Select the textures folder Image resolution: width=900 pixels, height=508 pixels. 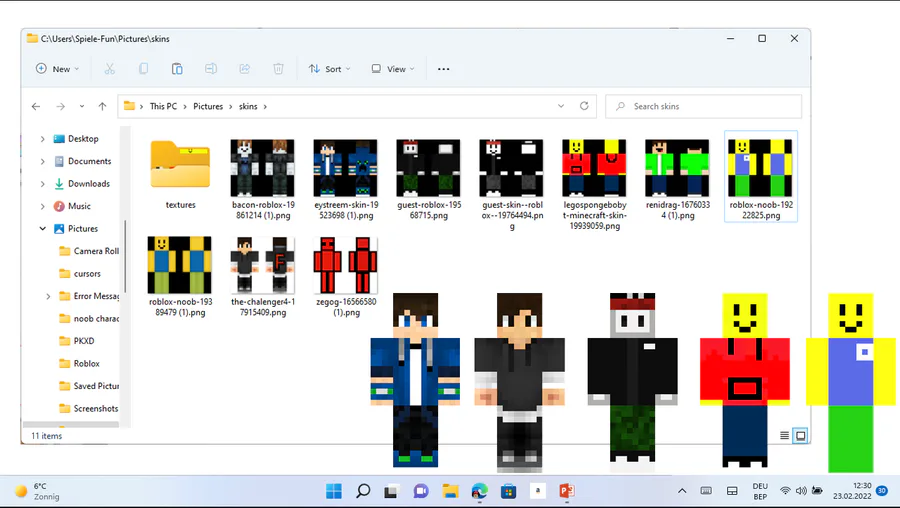180,174
